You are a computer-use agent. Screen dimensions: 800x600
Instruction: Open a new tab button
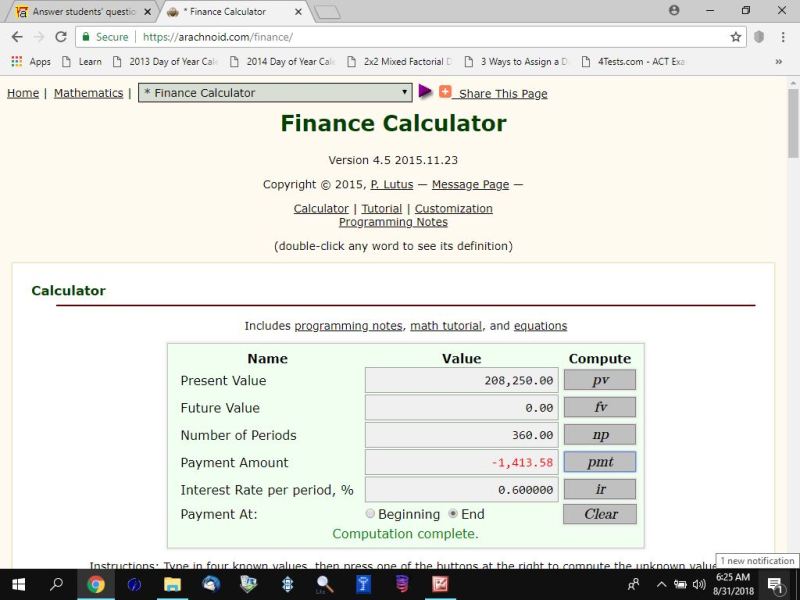pyautogui.click(x=327, y=12)
